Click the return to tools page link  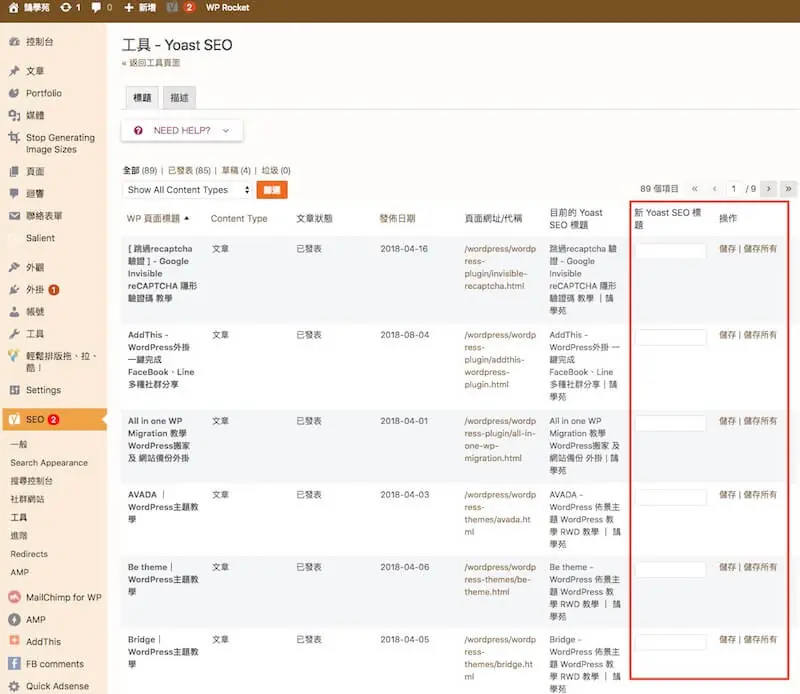154,63
